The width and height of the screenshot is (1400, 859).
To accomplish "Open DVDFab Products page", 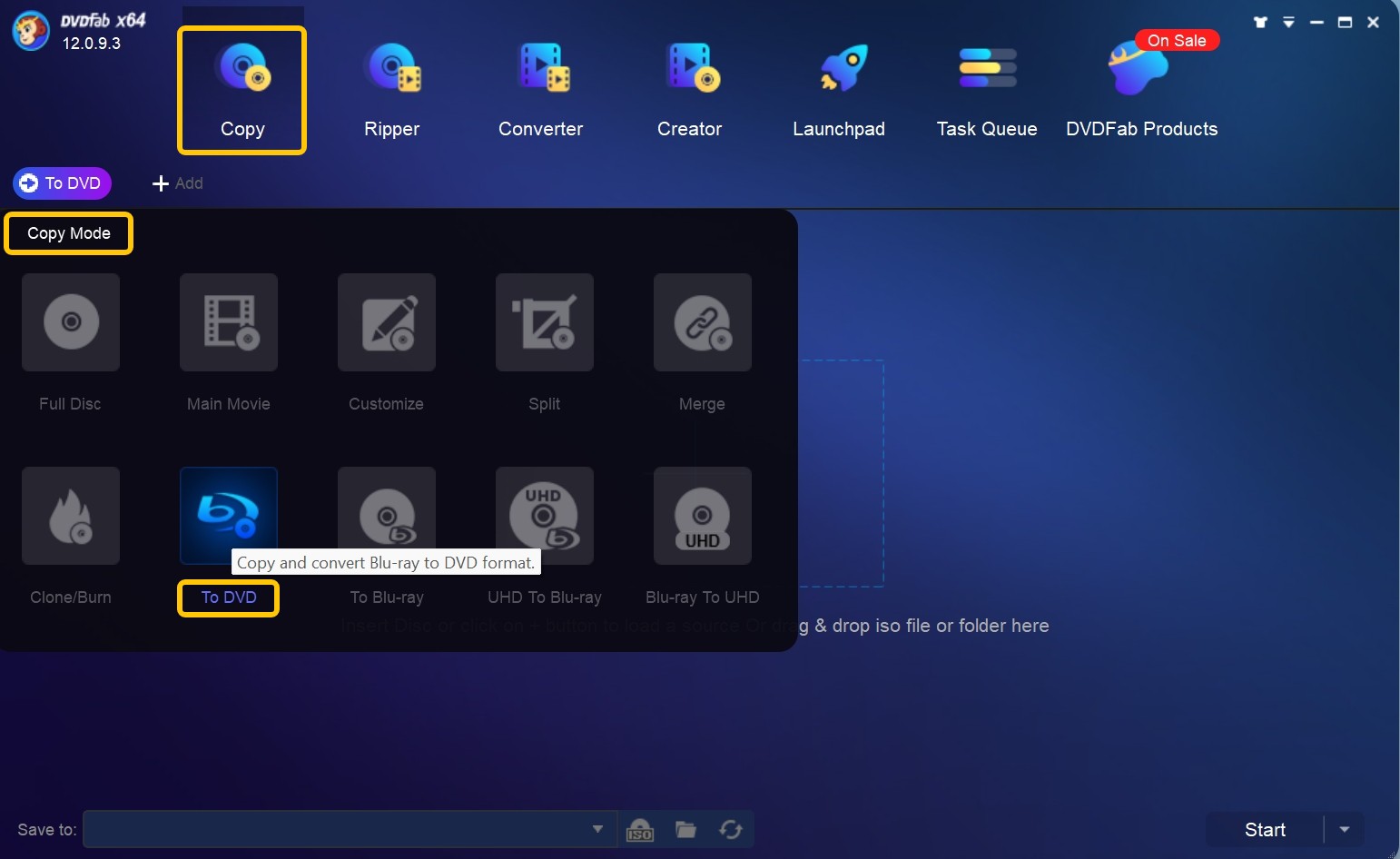I will 1141,90.
